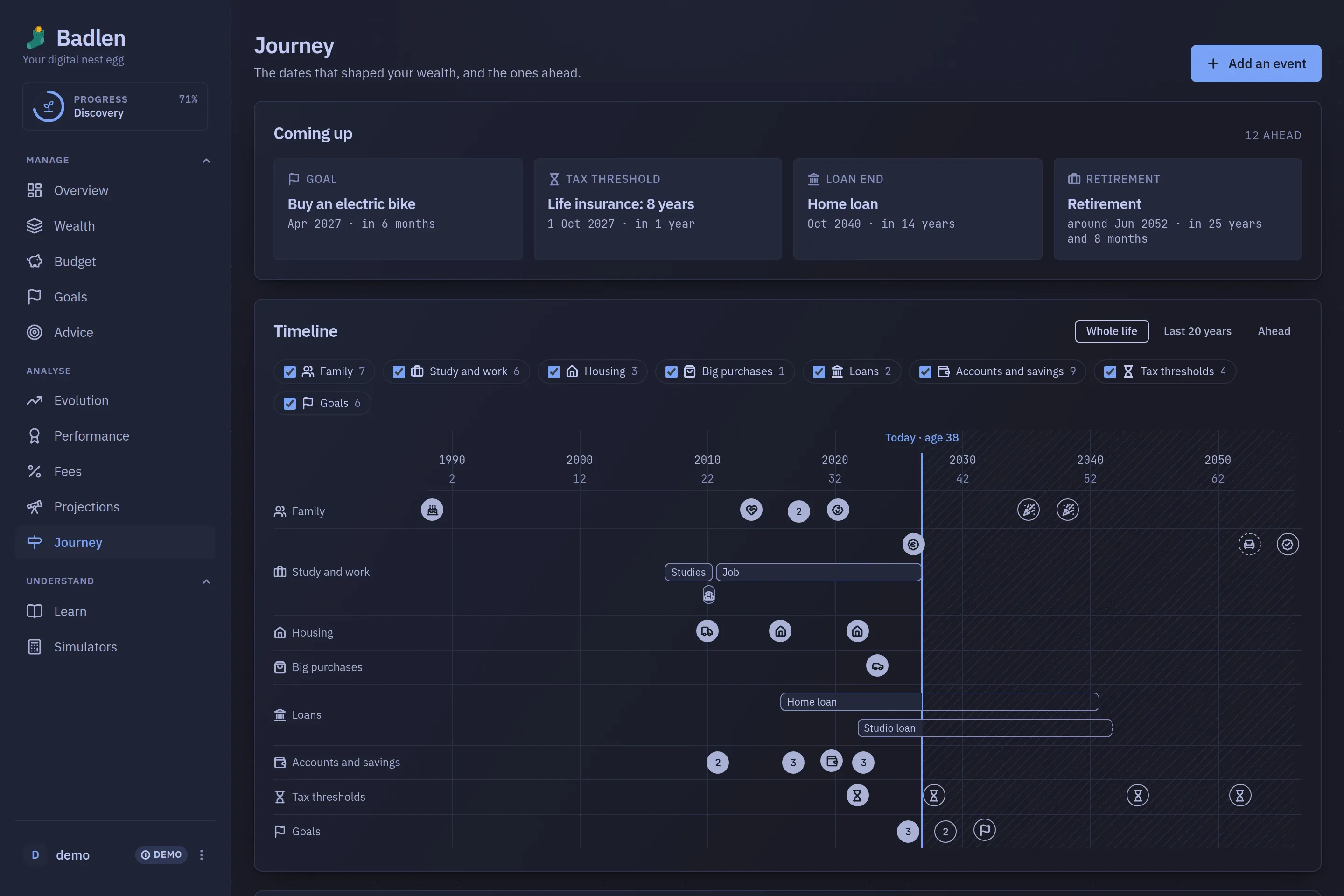
Task: Click the piggy bank Budget icon
Action: point(34,261)
